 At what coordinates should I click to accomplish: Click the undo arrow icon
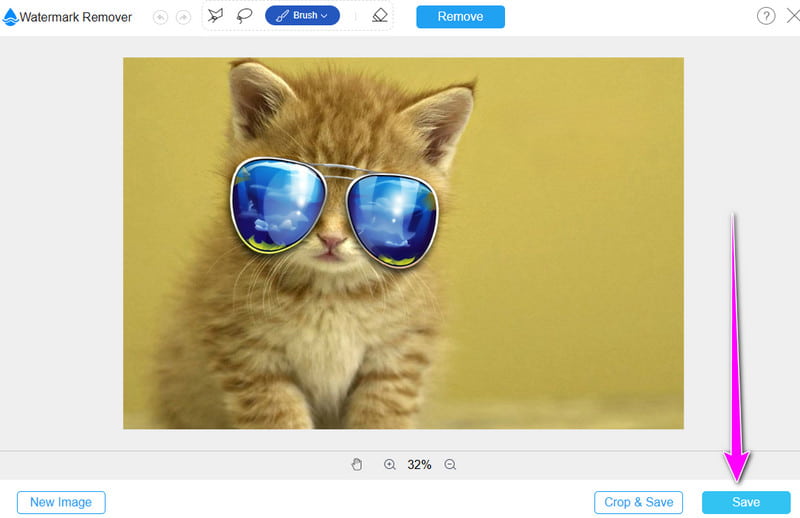pyautogui.click(x=160, y=16)
